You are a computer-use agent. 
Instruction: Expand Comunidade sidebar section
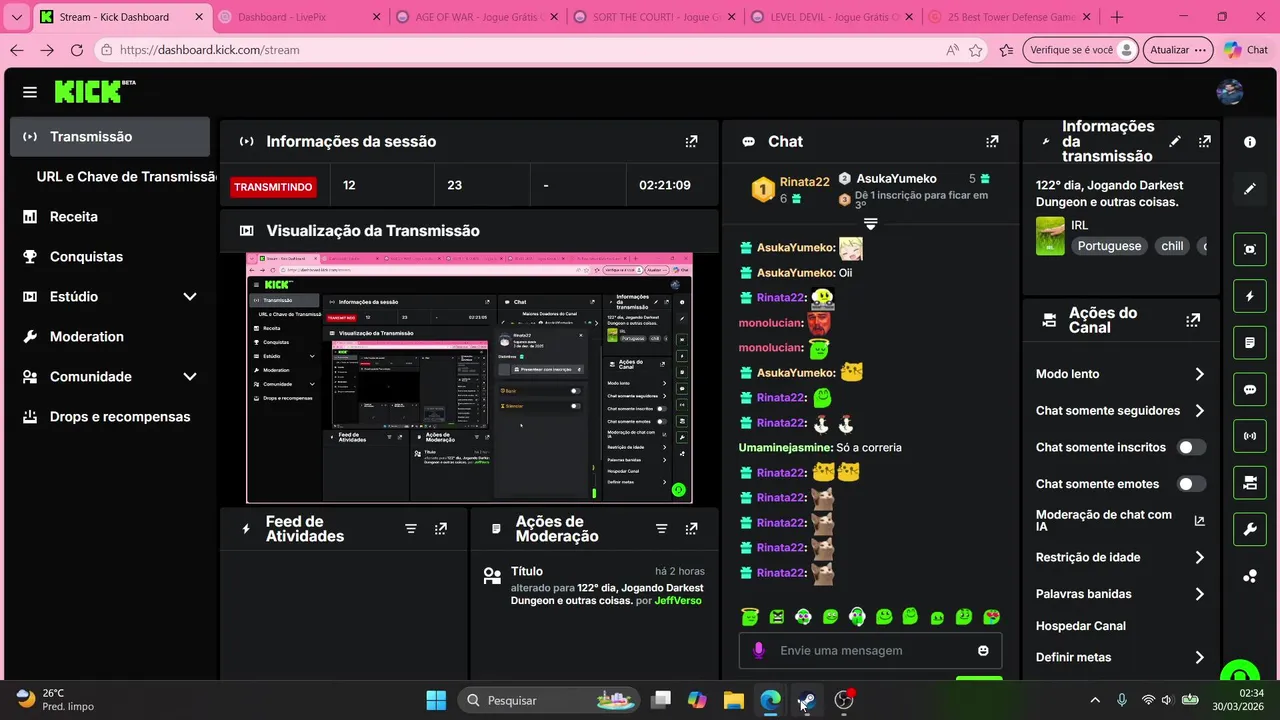(190, 377)
